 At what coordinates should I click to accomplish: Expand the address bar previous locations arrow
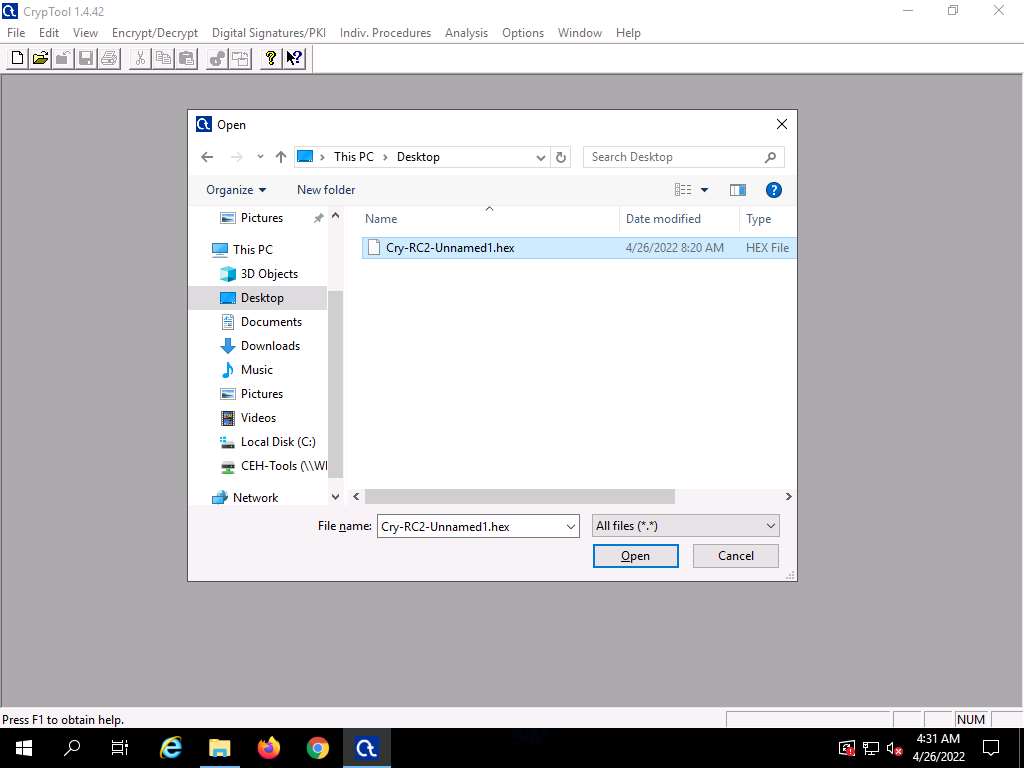coord(541,157)
